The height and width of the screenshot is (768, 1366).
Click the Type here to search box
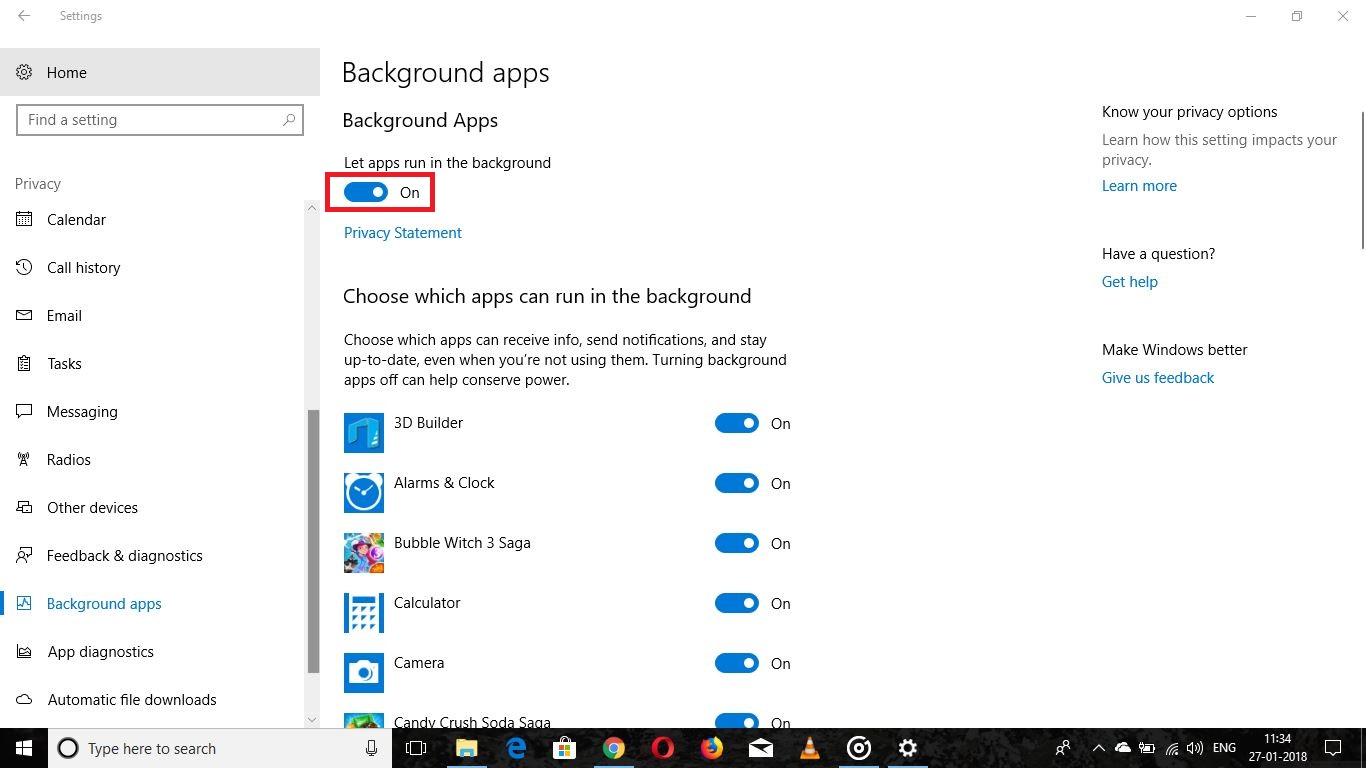tap(220, 748)
